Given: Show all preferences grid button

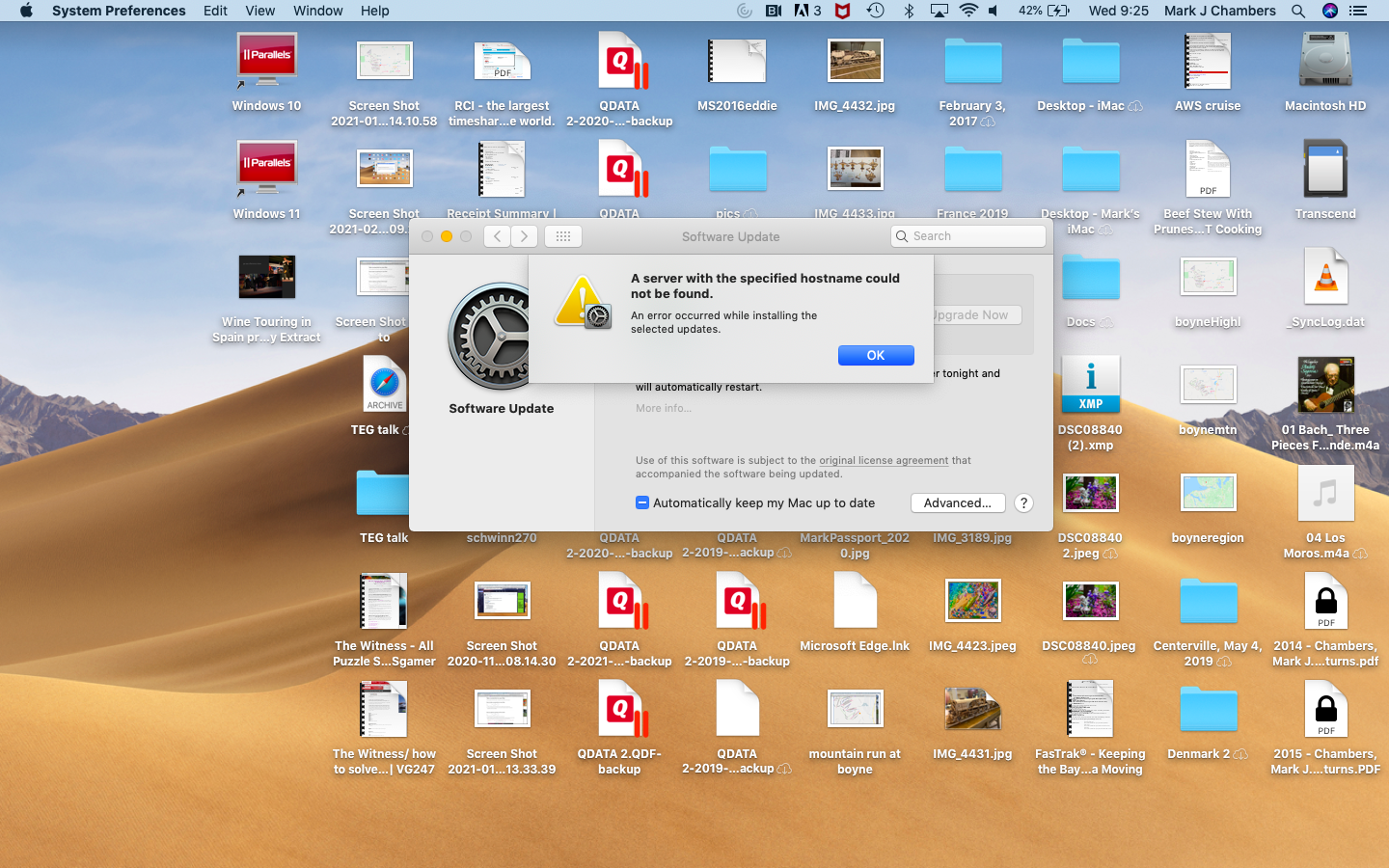Looking at the screenshot, I should (x=563, y=236).
